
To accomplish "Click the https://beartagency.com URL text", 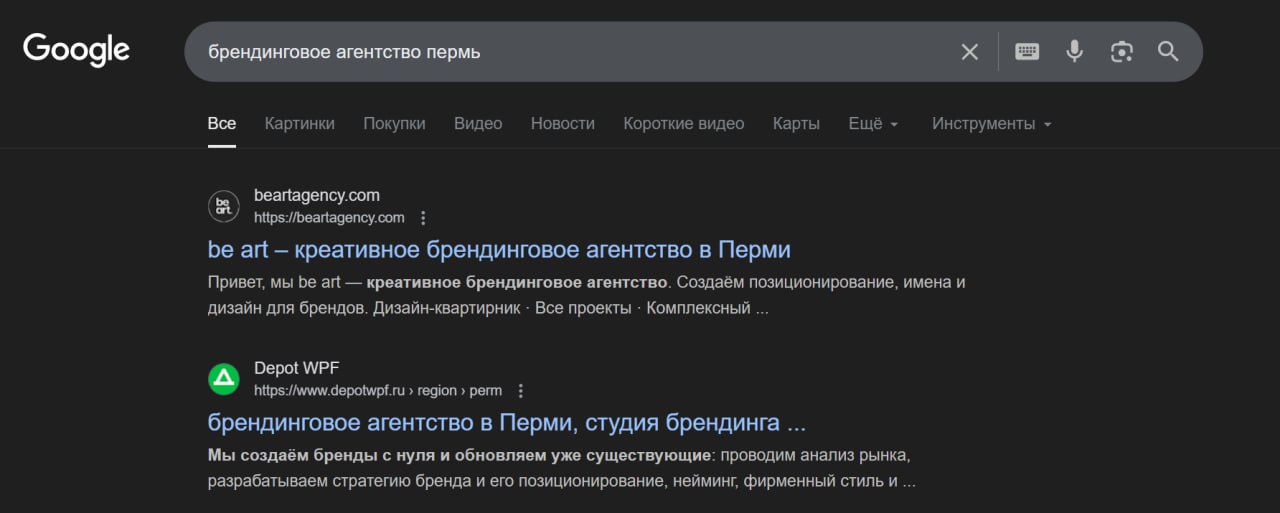I will tap(329, 218).
